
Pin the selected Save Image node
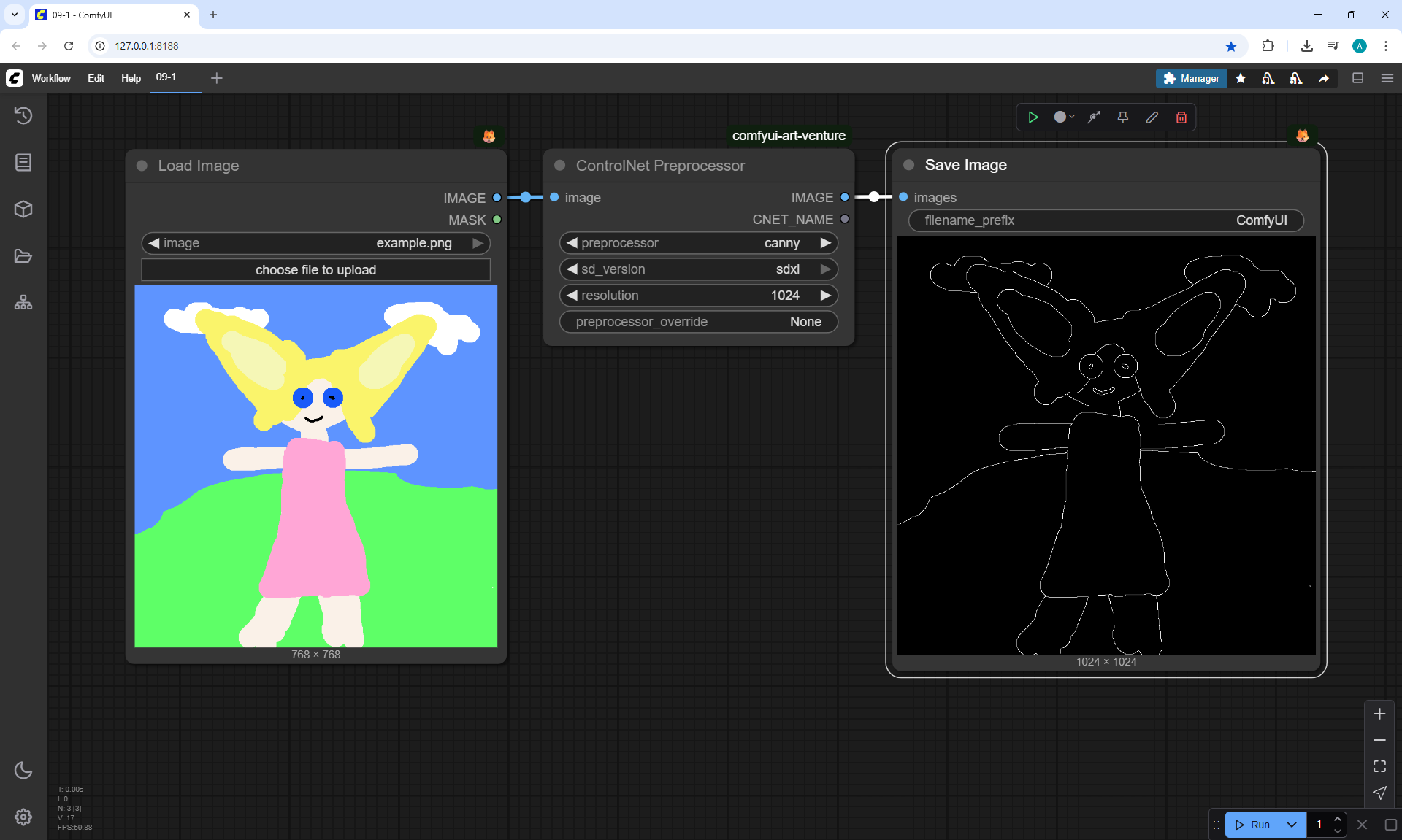tap(1122, 117)
